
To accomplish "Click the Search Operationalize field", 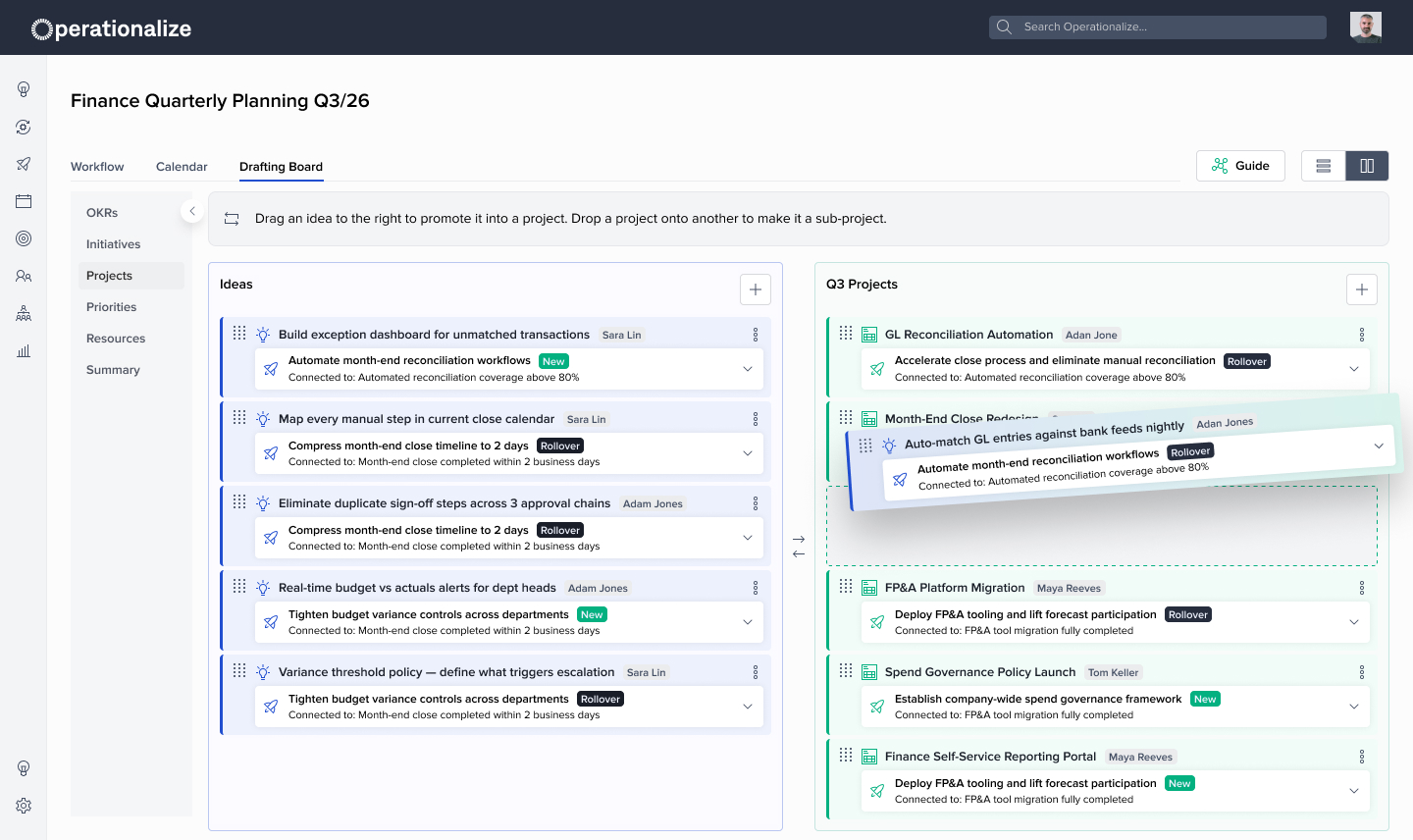I will [1158, 26].
